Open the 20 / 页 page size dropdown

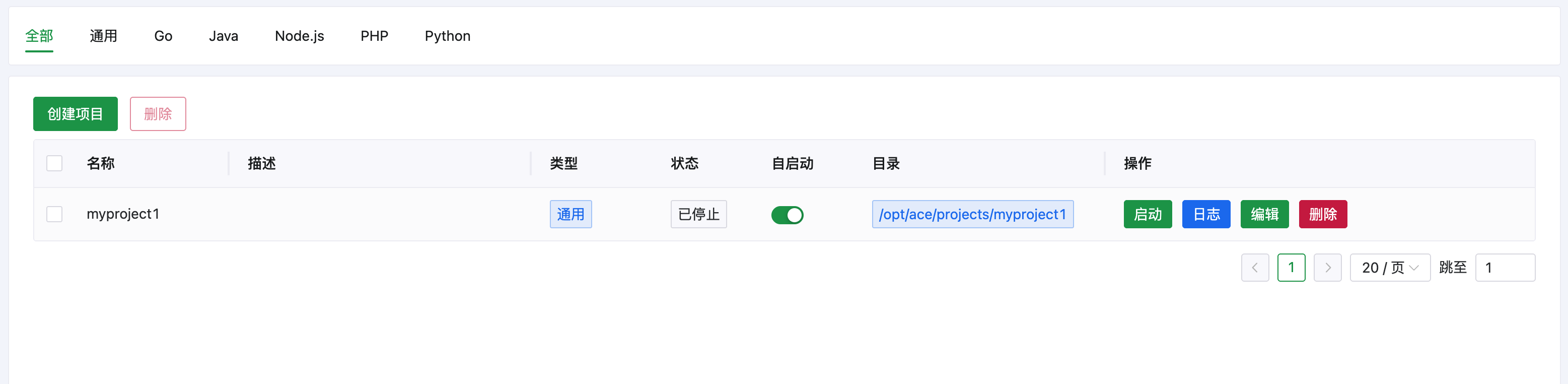click(1390, 267)
